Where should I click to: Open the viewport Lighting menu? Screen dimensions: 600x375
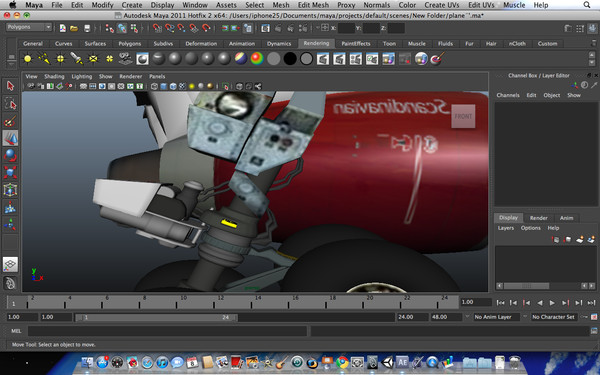(82, 77)
